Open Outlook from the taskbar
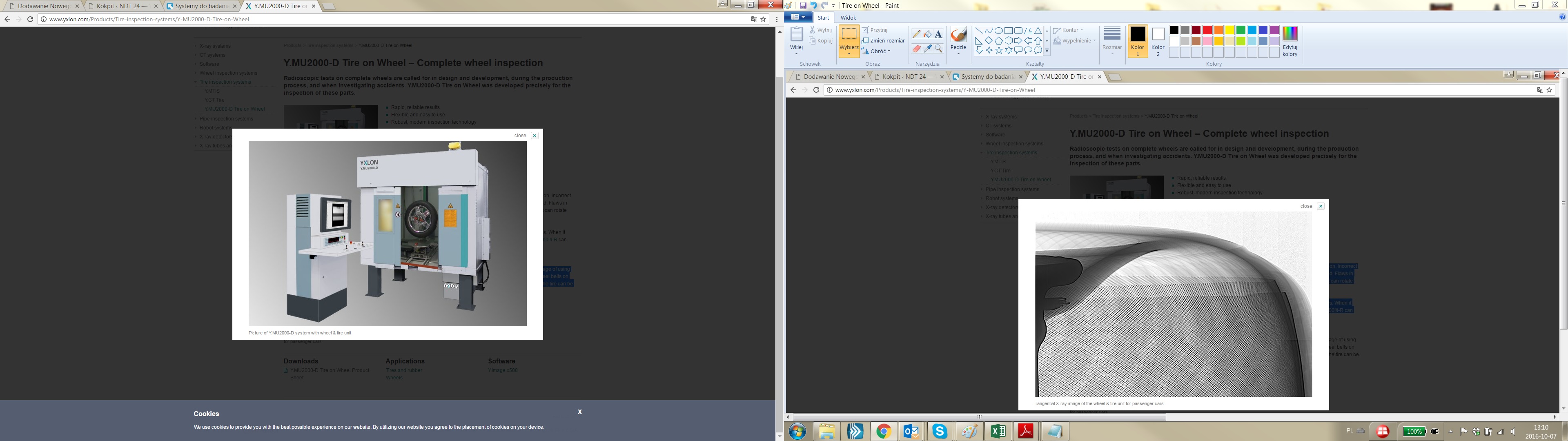 pos(911,431)
